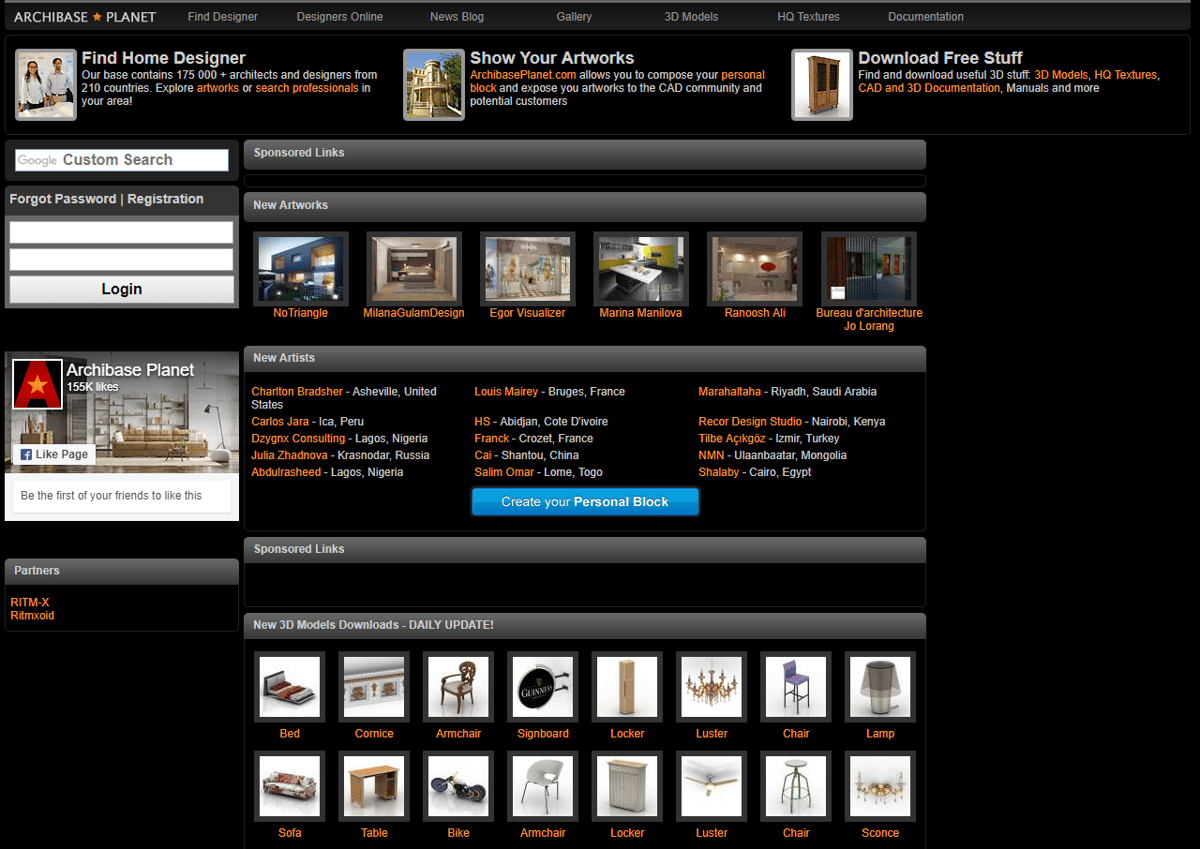
Task: Open the Cornice 3D model icon
Action: point(374,687)
